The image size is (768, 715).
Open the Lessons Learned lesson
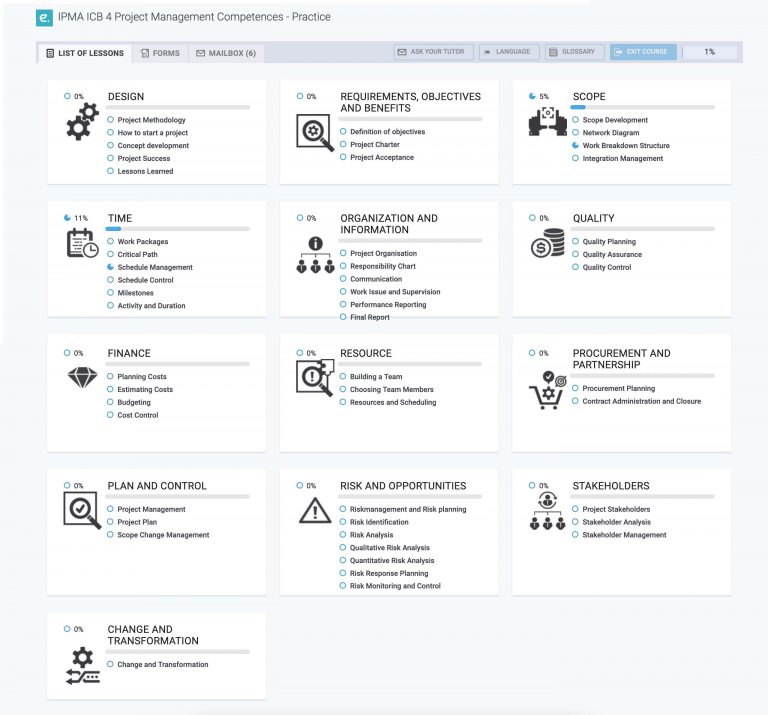145,171
